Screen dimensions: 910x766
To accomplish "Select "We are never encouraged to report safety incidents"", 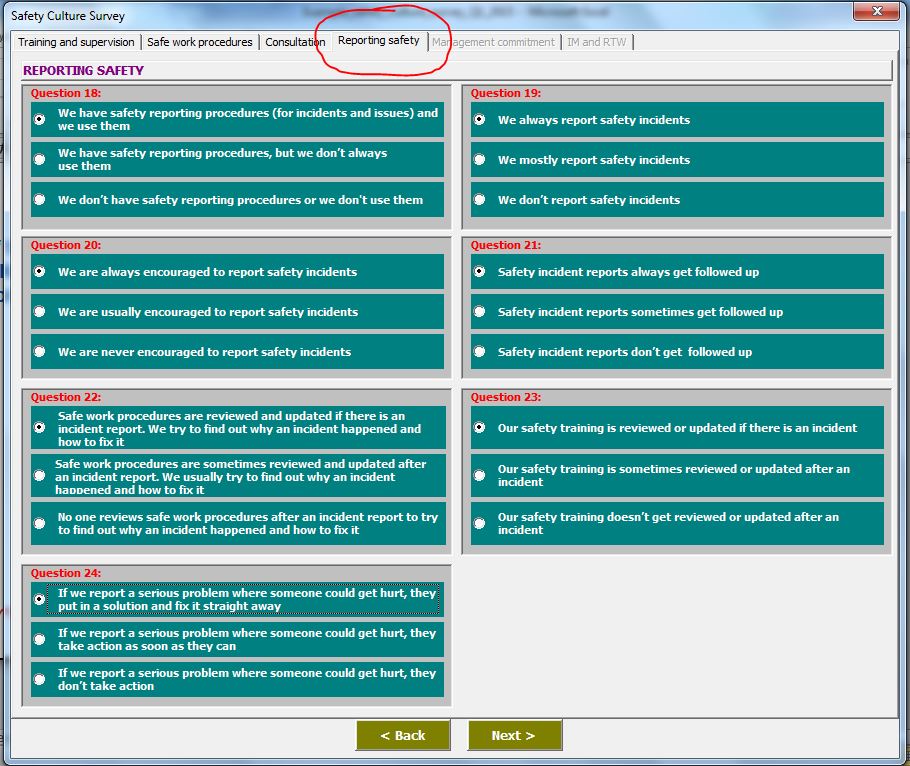I will pyautogui.click(x=38, y=350).
